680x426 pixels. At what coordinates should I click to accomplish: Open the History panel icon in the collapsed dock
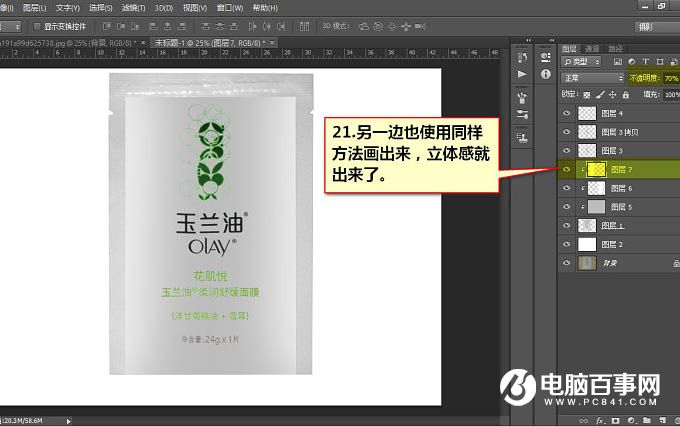(522, 58)
